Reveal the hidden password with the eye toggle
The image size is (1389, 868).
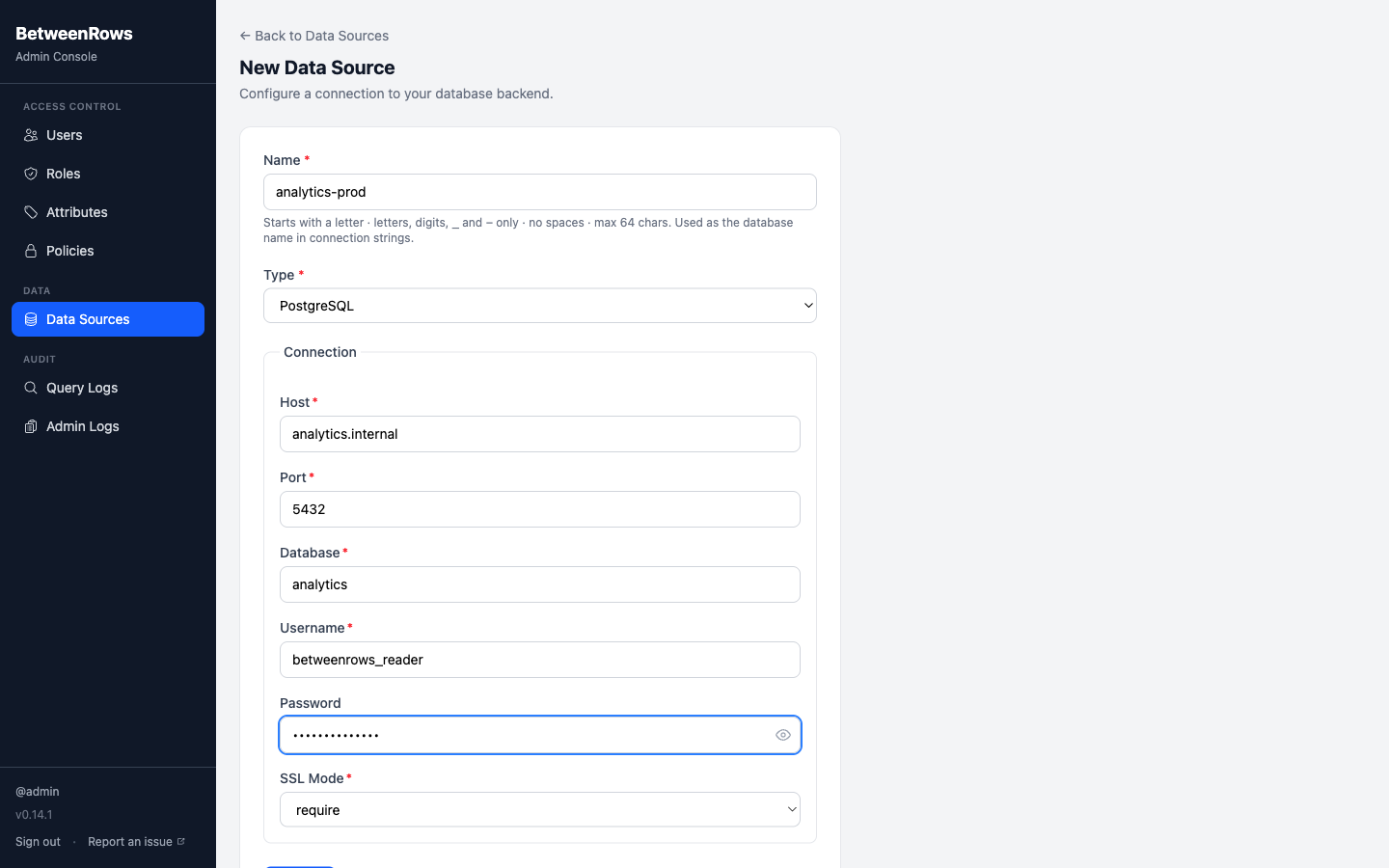[x=782, y=735]
